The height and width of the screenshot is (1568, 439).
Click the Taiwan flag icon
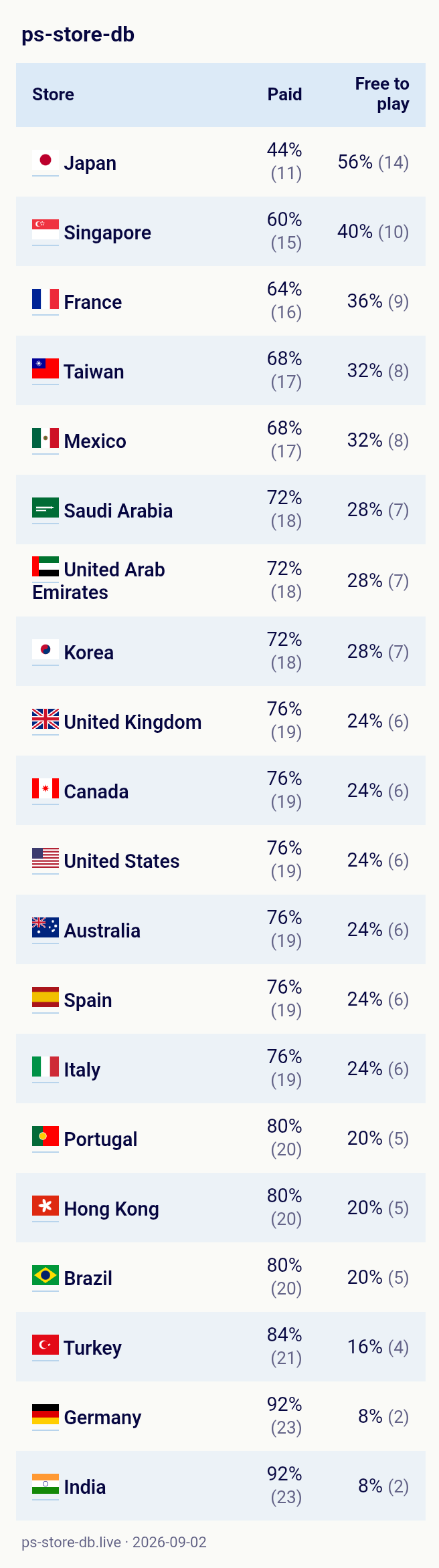coord(46,370)
